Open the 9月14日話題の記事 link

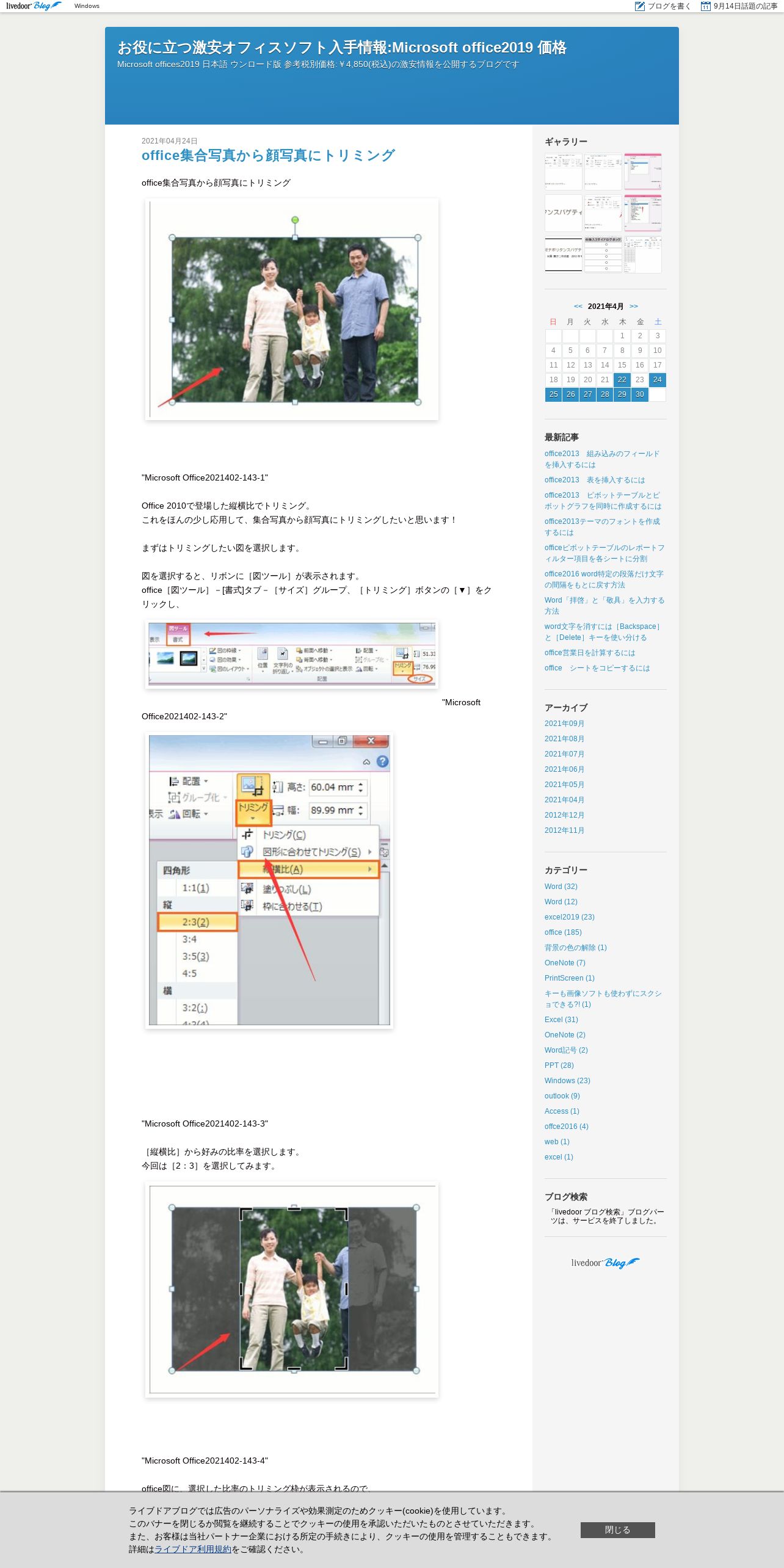pyautogui.click(x=746, y=6)
